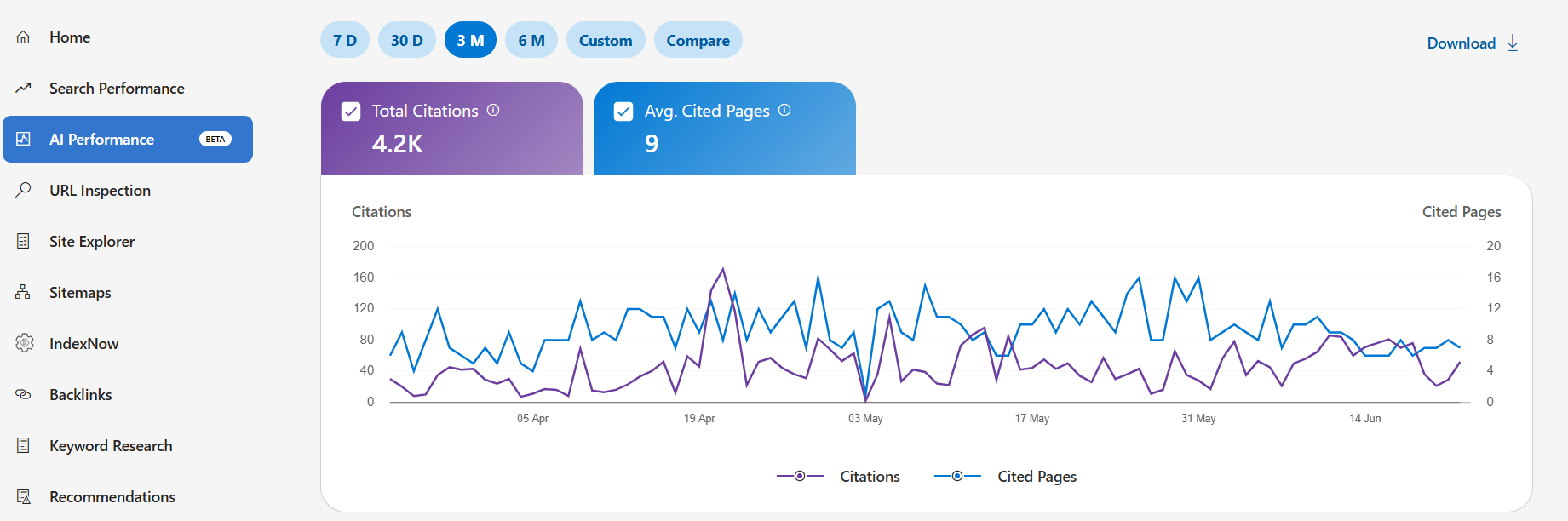The image size is (1568, 521).
Task: Switch to the 6 M time range
Action: pyautogui.click(x=531, y=40)
